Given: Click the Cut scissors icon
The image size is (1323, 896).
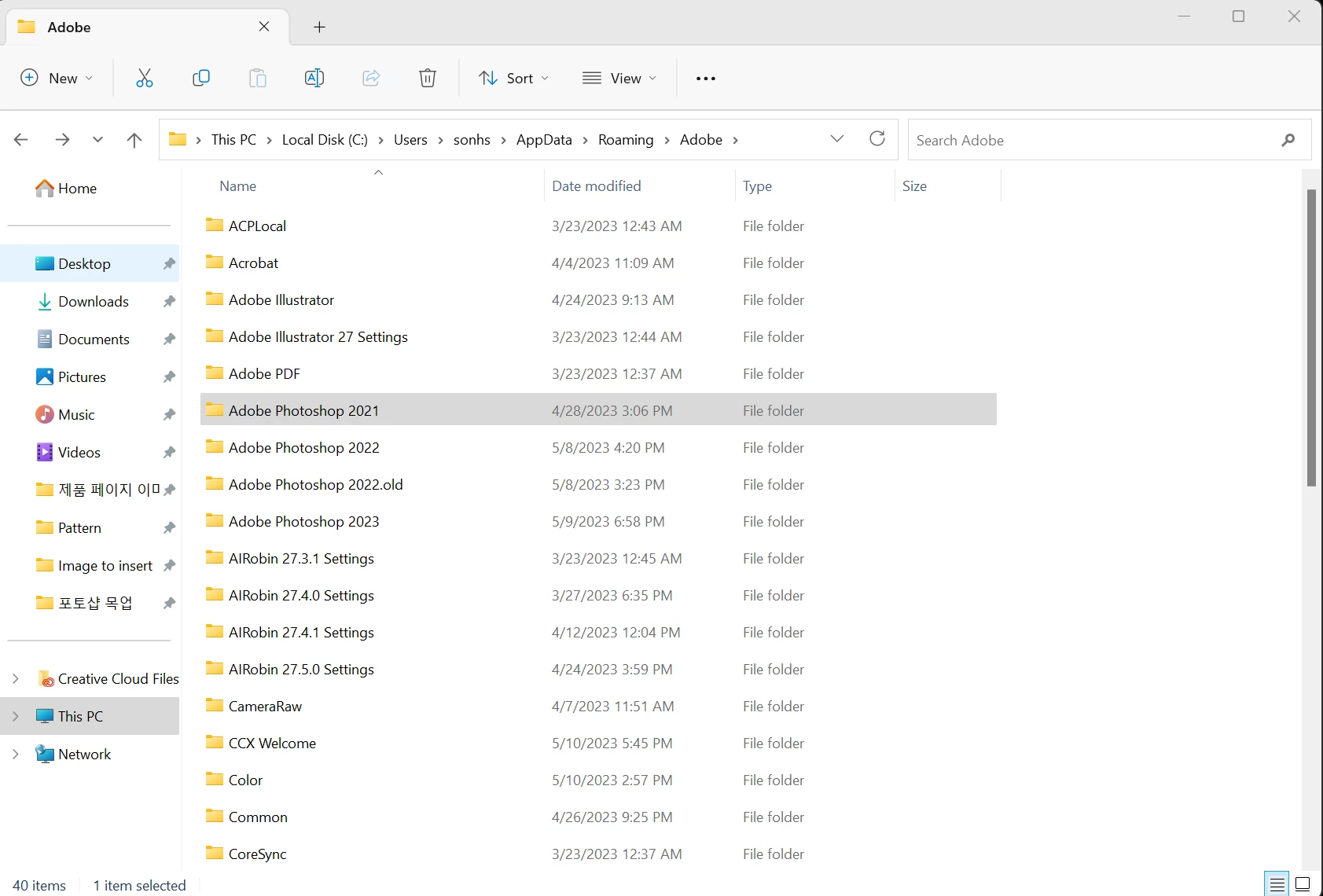Looking at the screenshot, I should pyautogui.click(x=145, y=78).
